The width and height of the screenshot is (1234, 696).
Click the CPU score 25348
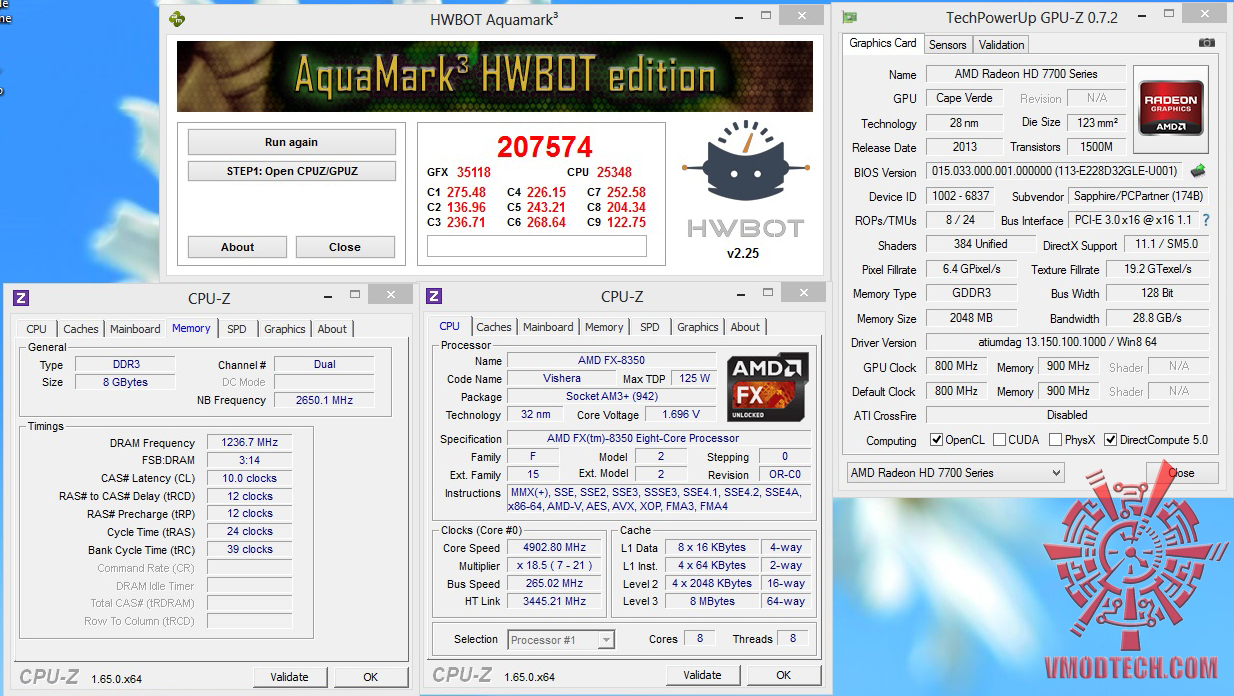(x=614, y=172)
